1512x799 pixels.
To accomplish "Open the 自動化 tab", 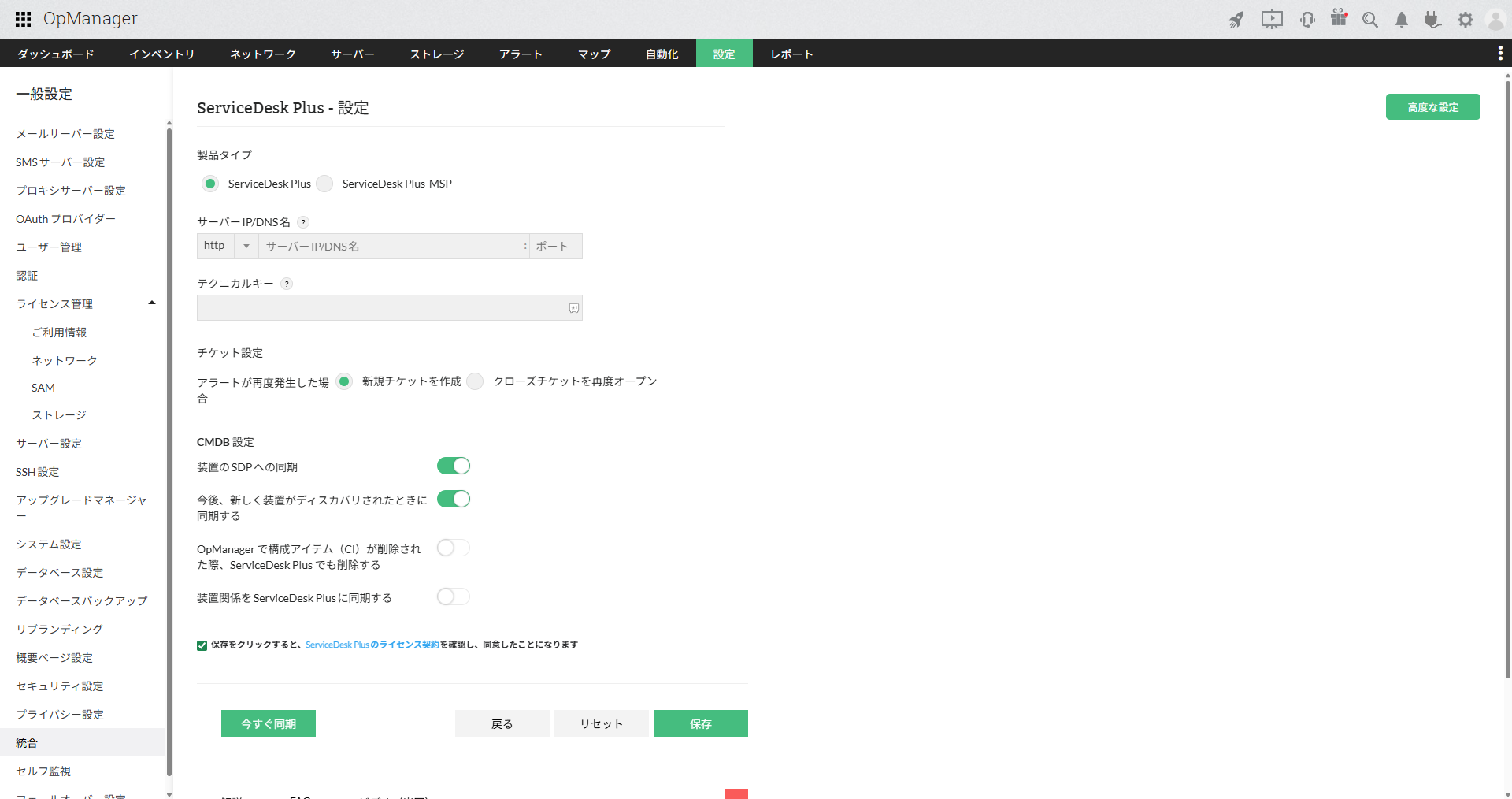I will (x=662, y=54).
